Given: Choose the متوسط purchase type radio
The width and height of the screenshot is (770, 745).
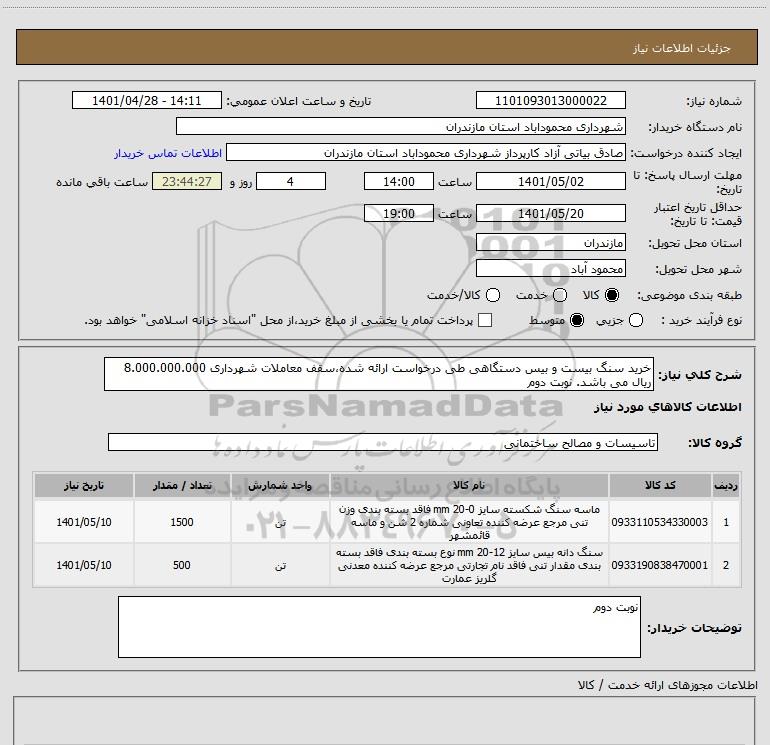Looking at the screenshot, I should [577, 321].
